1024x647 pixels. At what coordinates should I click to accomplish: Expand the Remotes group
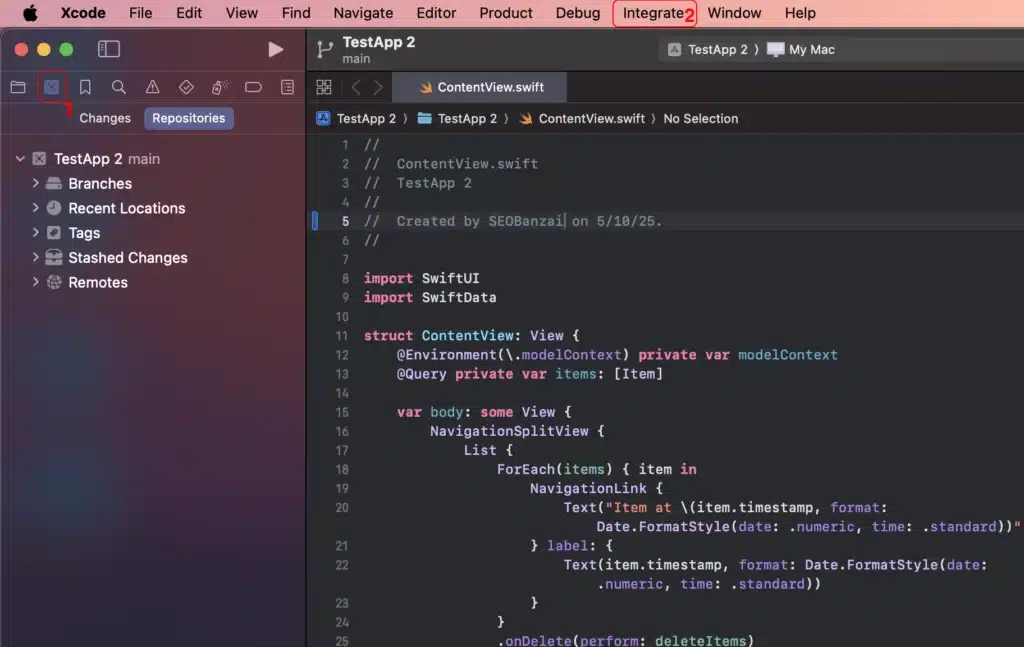click(x=35, y=282)
